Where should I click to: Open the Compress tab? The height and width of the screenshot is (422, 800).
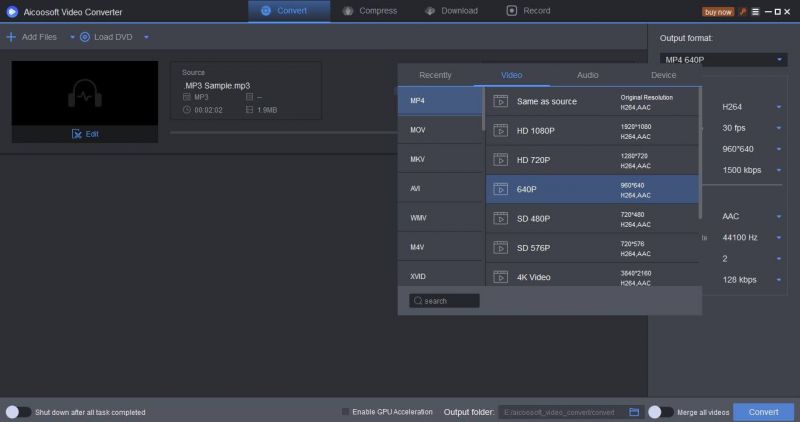coord(370,11)
